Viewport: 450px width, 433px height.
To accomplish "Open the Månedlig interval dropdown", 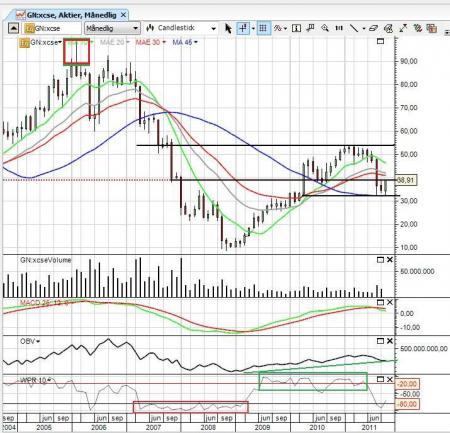I will pos(112,28).
